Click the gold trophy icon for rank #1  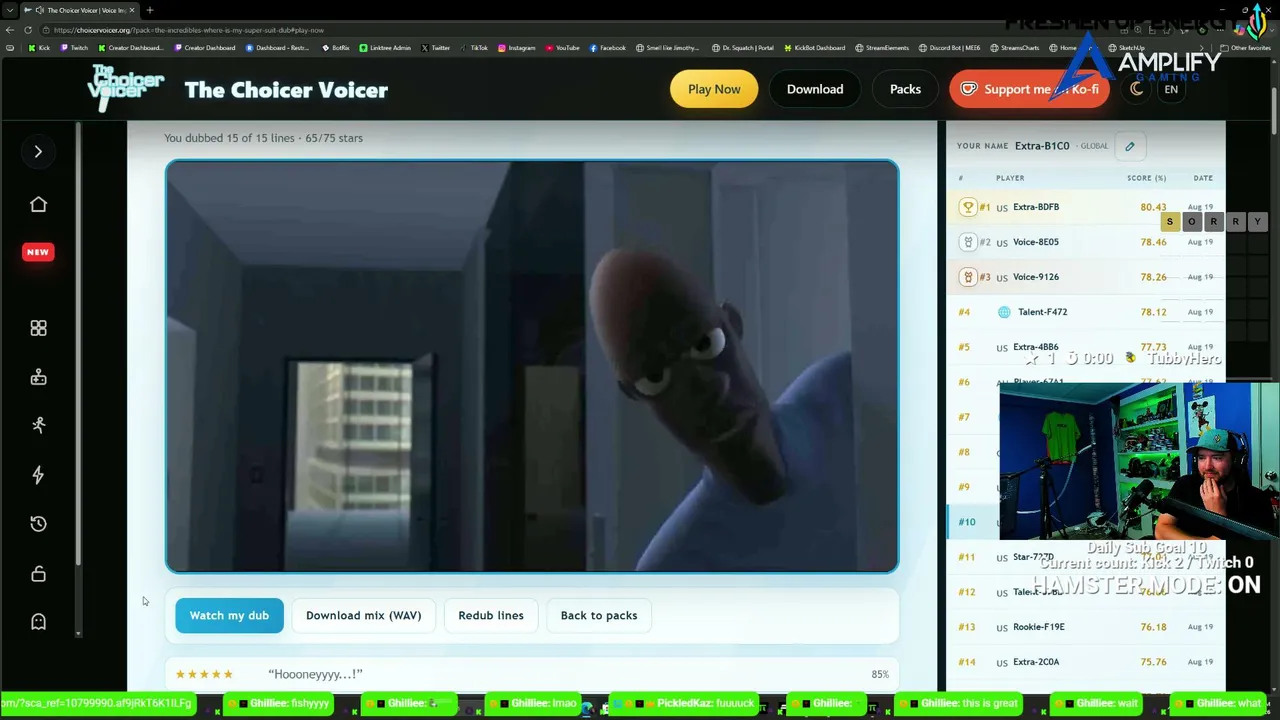click(x=967, y=207)
